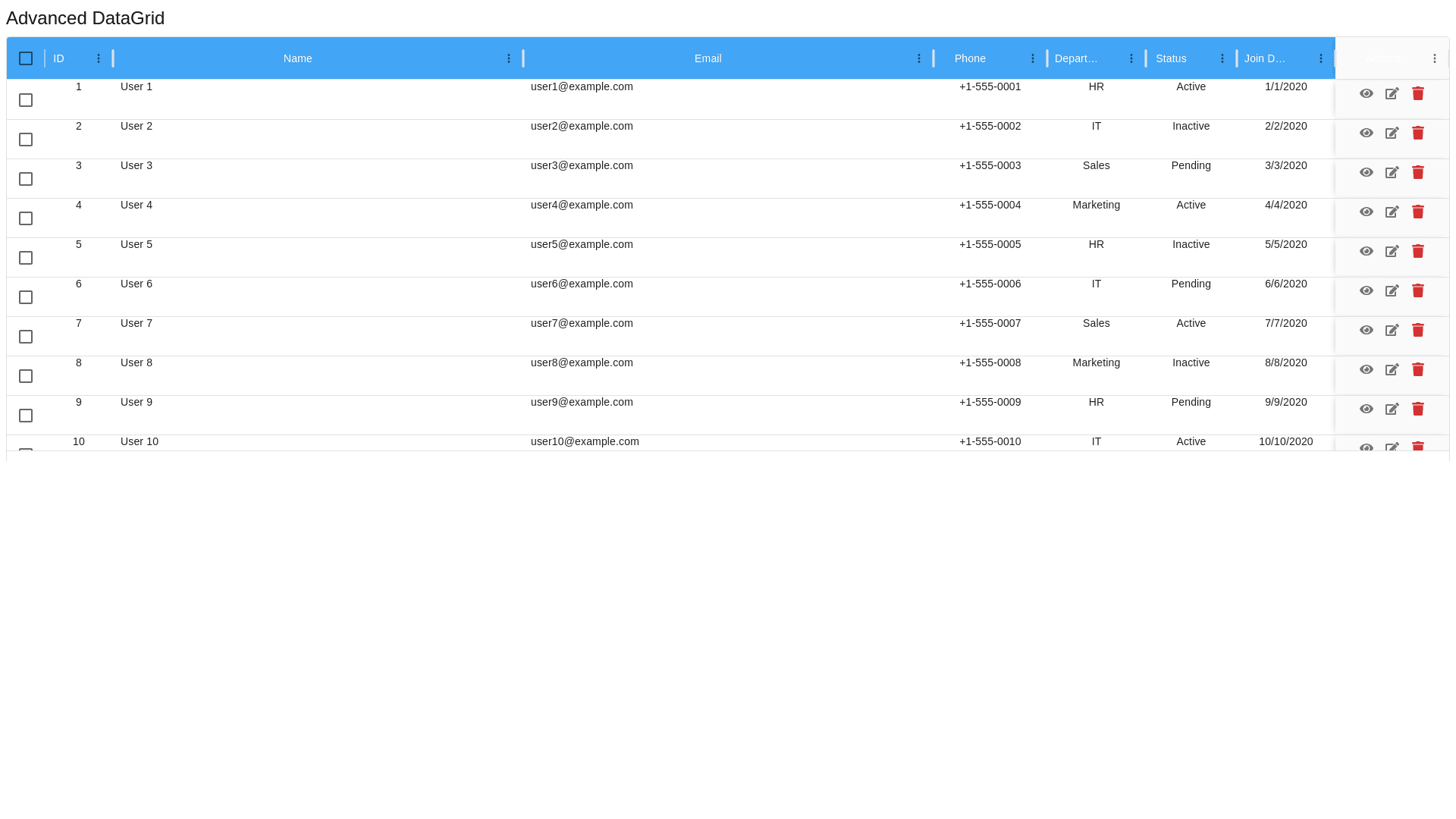The image size is (1456, 819).
Task: Open the Name column options menu
Action: pos(509,58)
